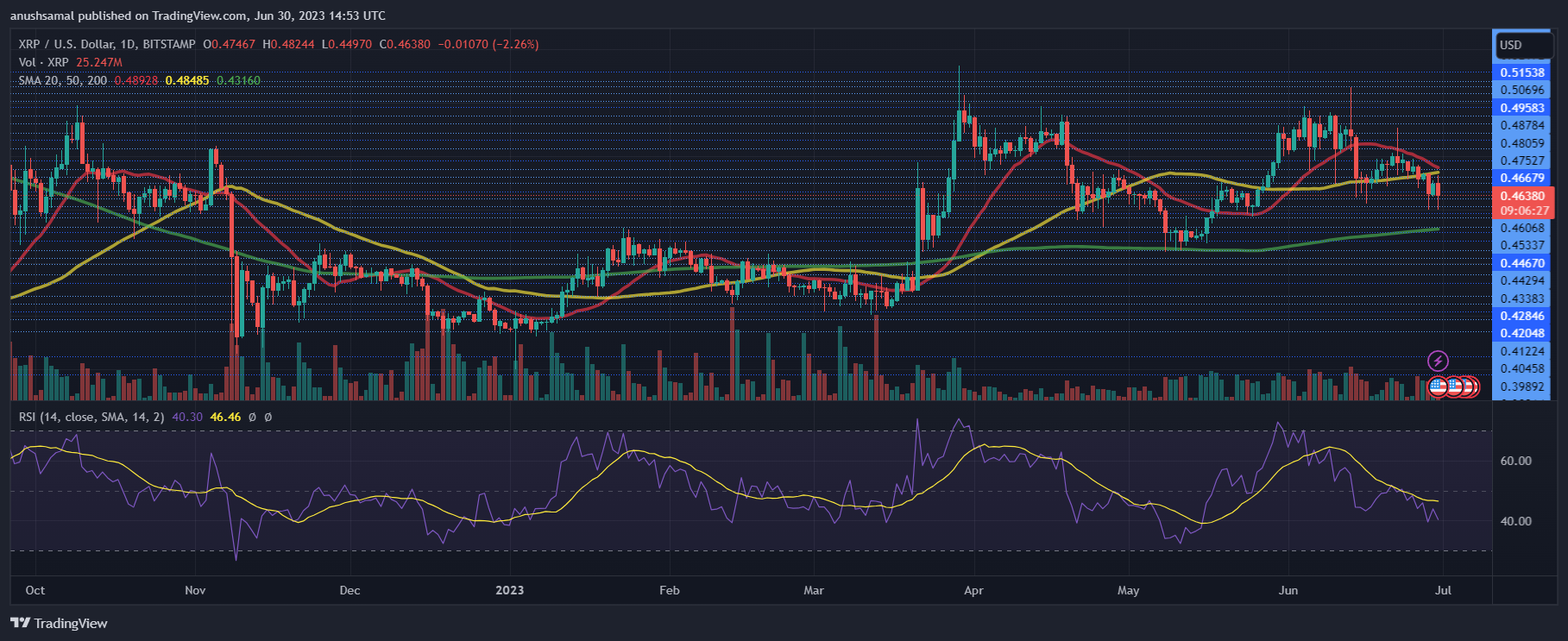
Task: Click the green SMA 200 value 0.43160
Action: pyautogui.click(x=238, y=80)
